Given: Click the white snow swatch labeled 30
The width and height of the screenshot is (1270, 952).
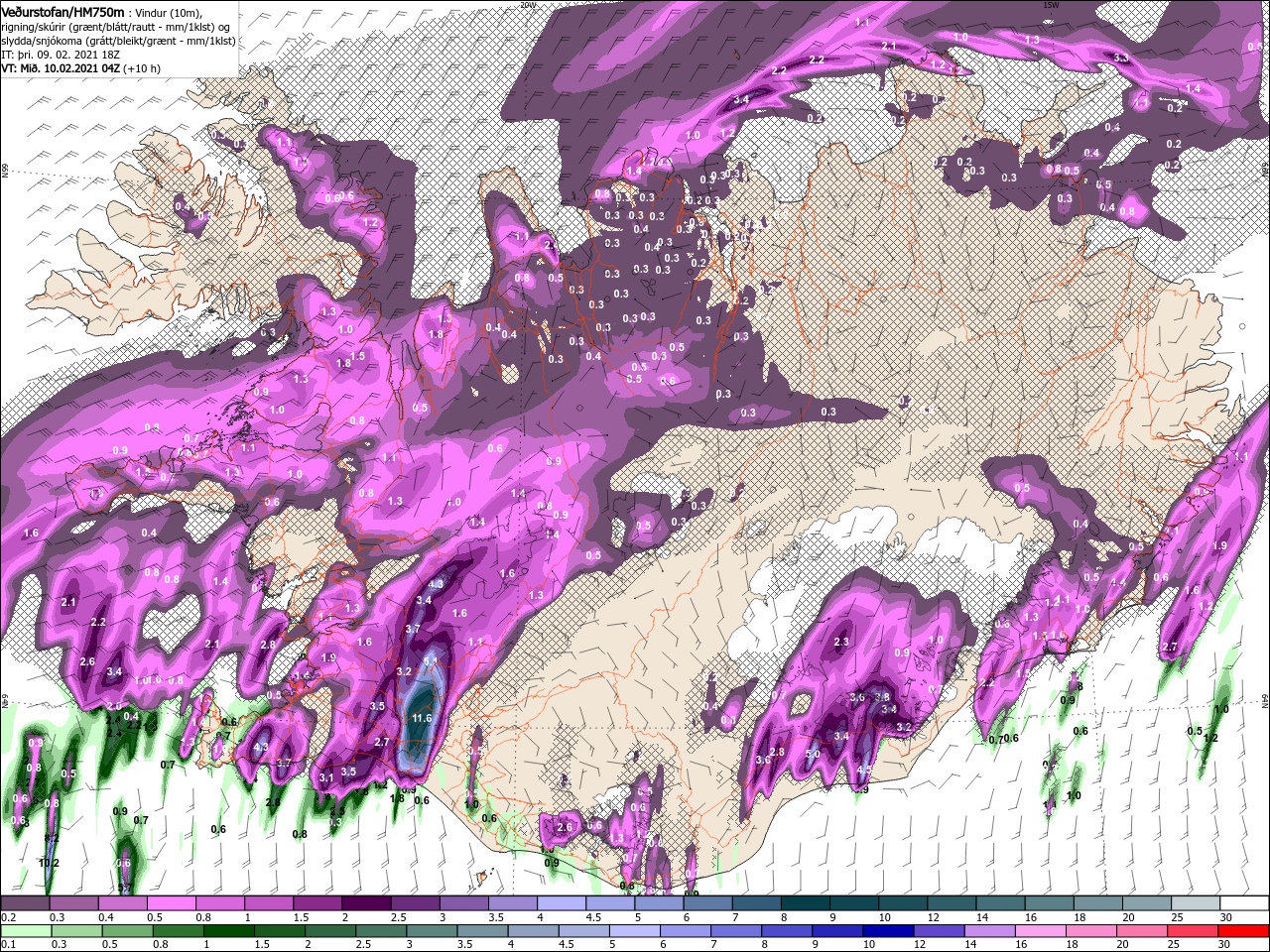Looking at the screenshot, I should (x=1244, y=904).
